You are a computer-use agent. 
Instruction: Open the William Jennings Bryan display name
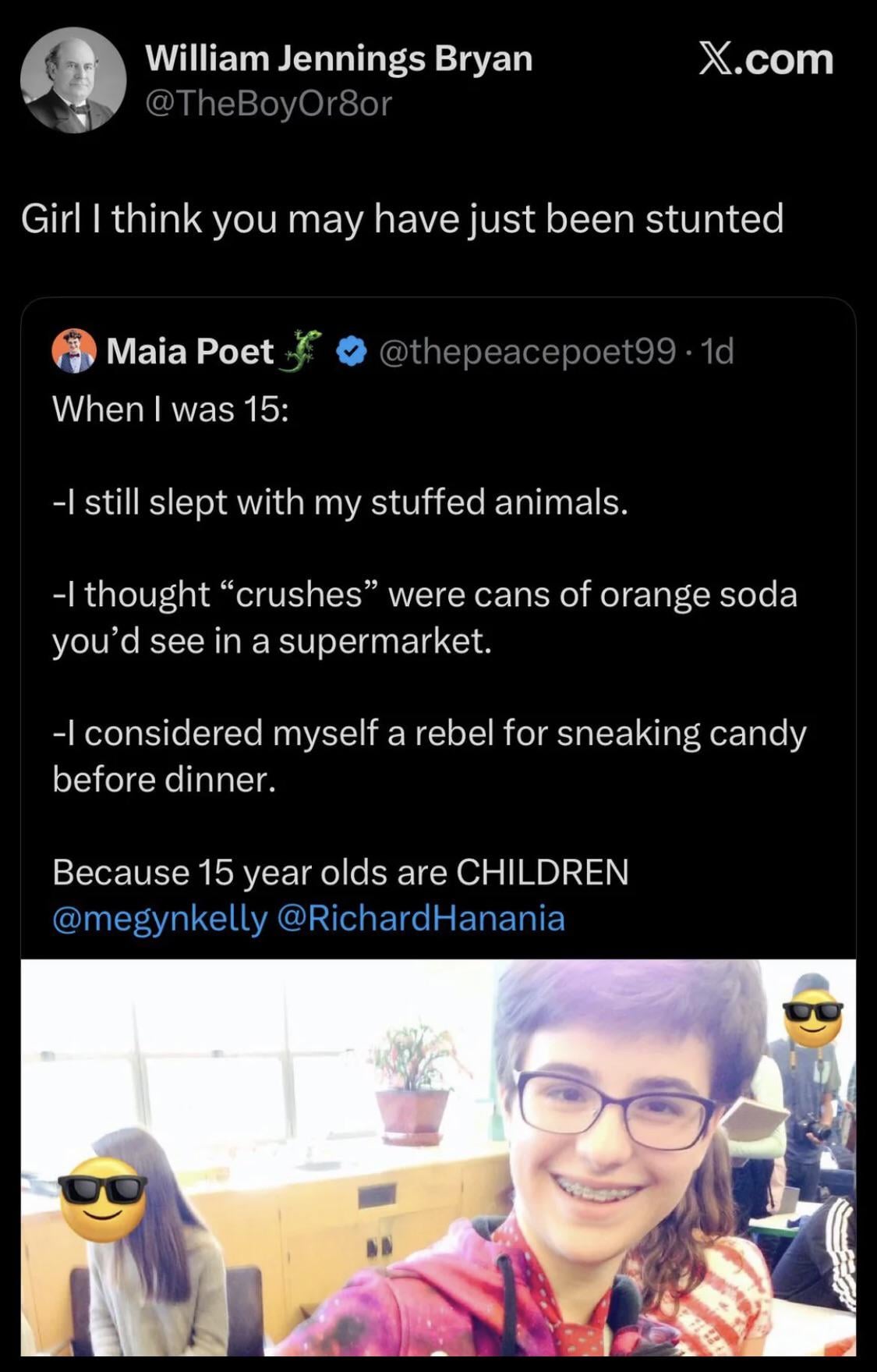(339, 58)
